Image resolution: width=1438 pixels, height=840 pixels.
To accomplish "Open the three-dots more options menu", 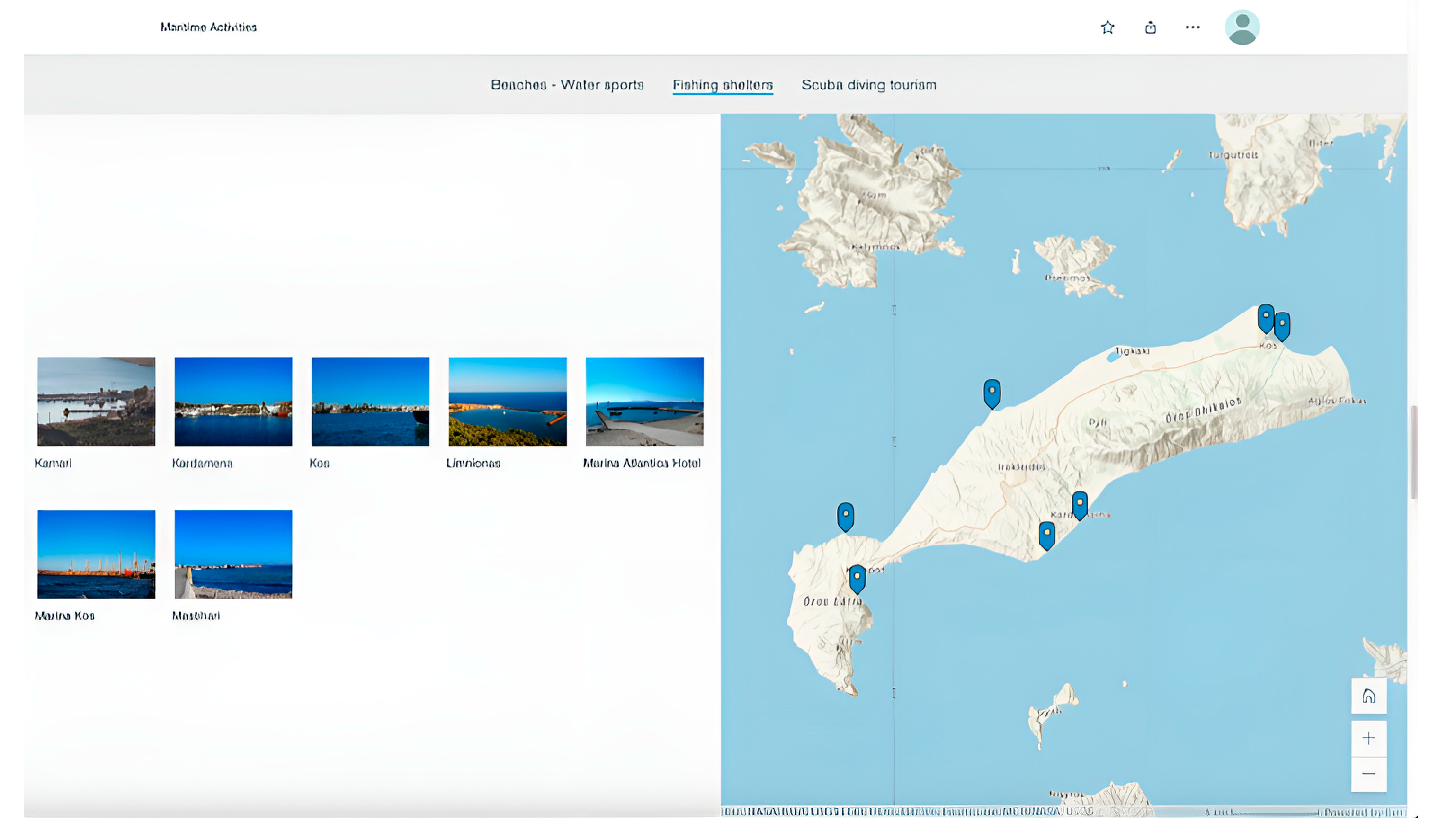I will coord(1192,27).
